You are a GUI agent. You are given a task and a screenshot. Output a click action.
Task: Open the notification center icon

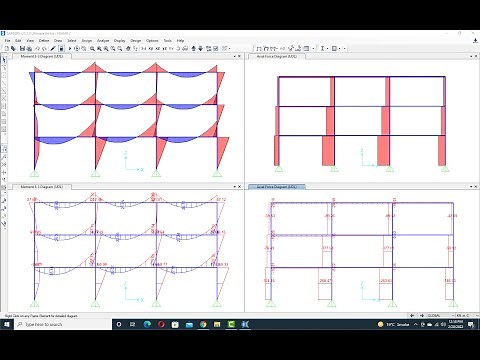[471, 324]
